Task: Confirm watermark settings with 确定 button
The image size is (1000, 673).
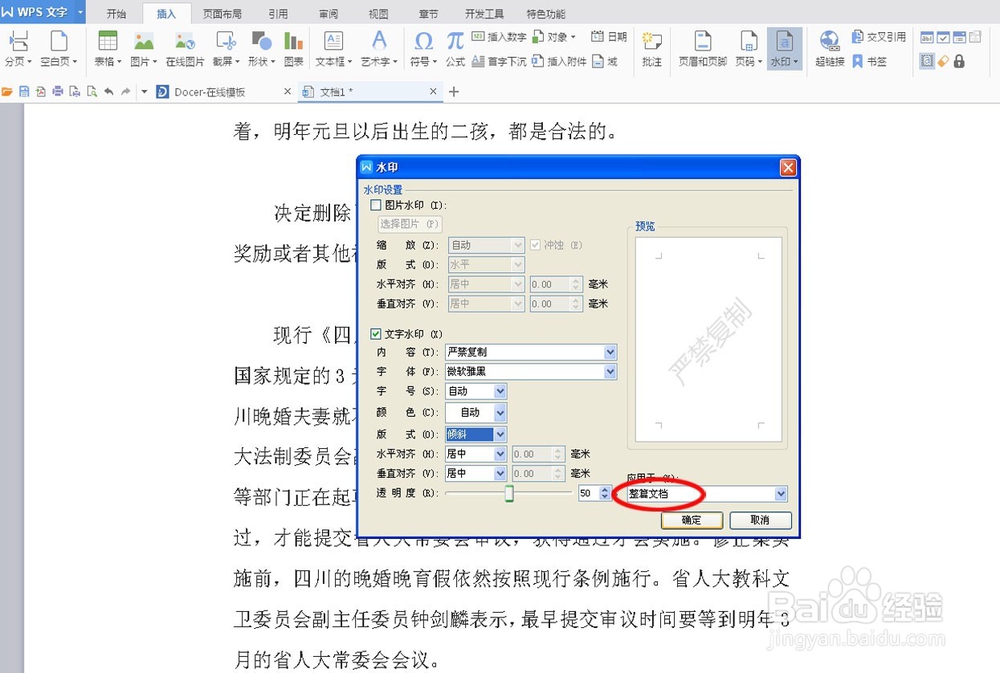Action: [x=691, y=520]
